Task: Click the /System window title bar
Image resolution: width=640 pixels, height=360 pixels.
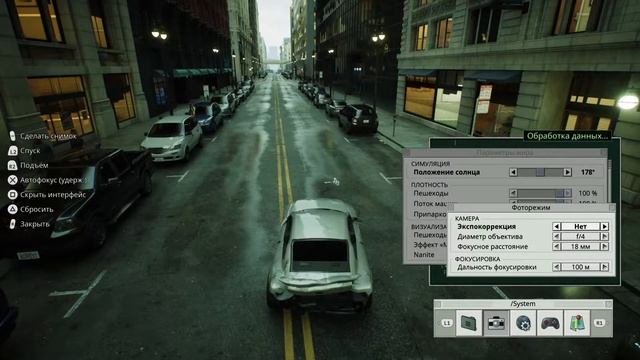Action: [523, 304]
